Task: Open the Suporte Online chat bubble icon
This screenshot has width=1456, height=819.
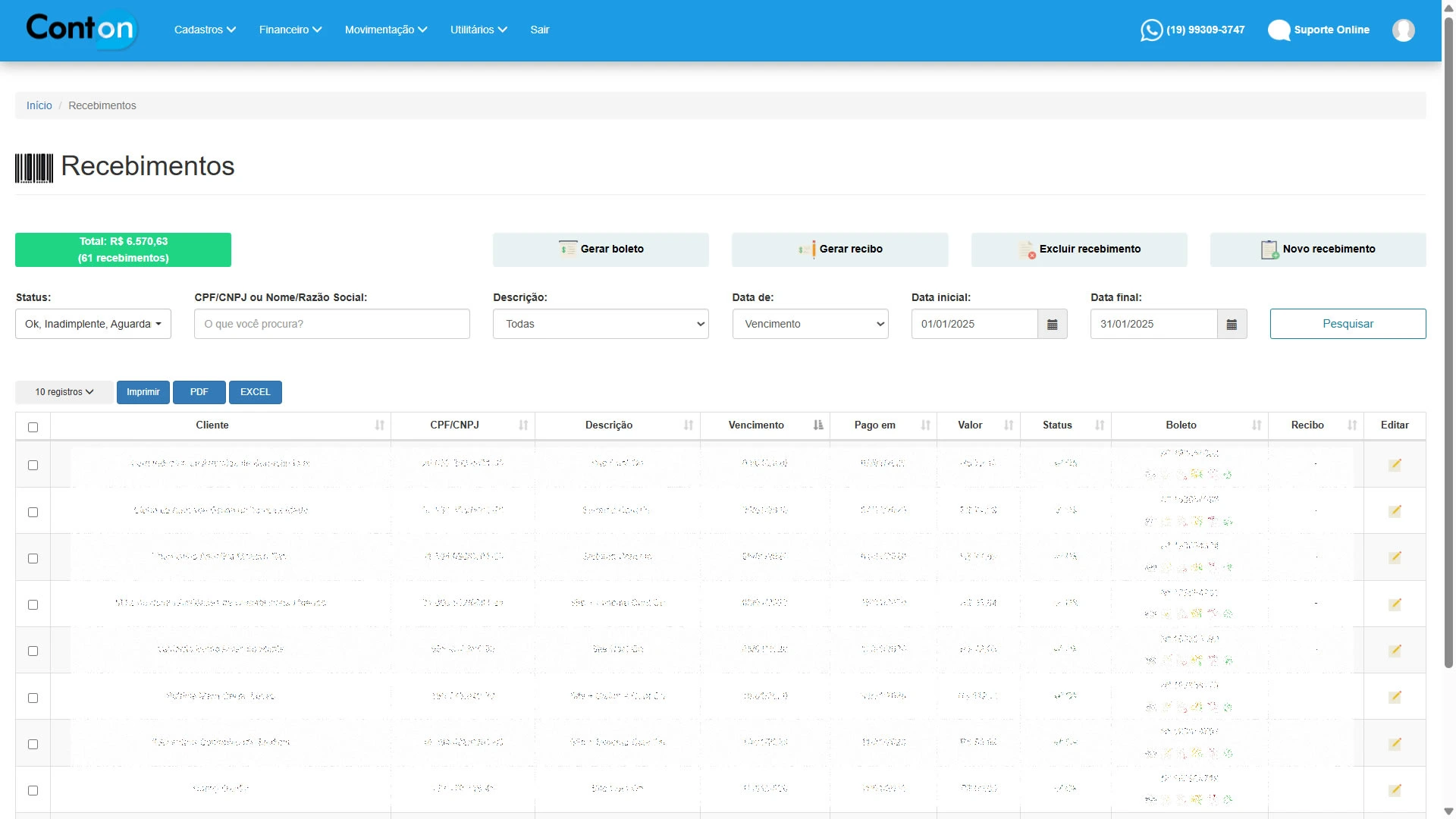Action: click(x=1279, y=30)
